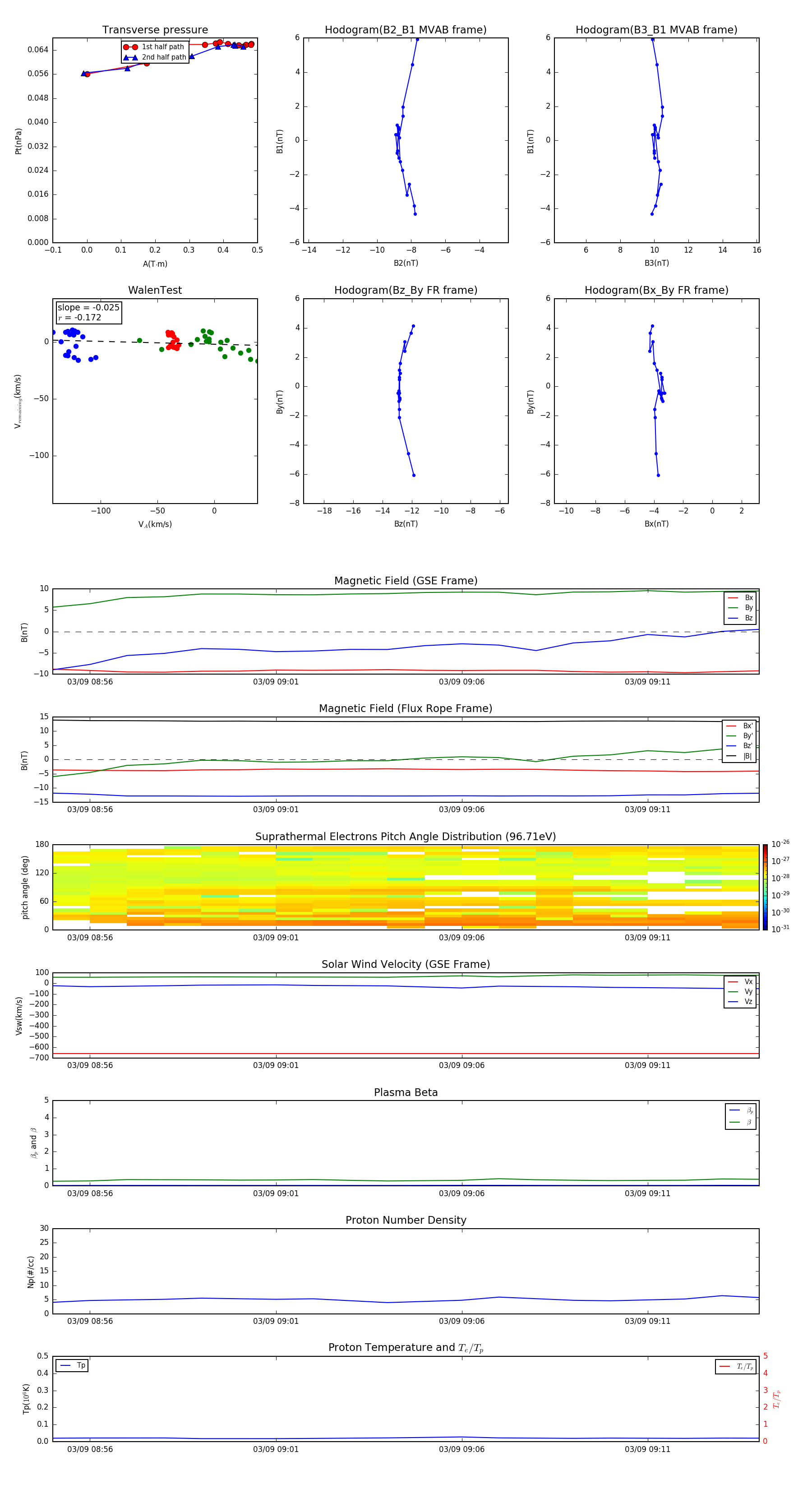Select the βp entry in Plasma Beta legend
Viewport: 812px width, 1489px height.
click(x=741, y=1110)
